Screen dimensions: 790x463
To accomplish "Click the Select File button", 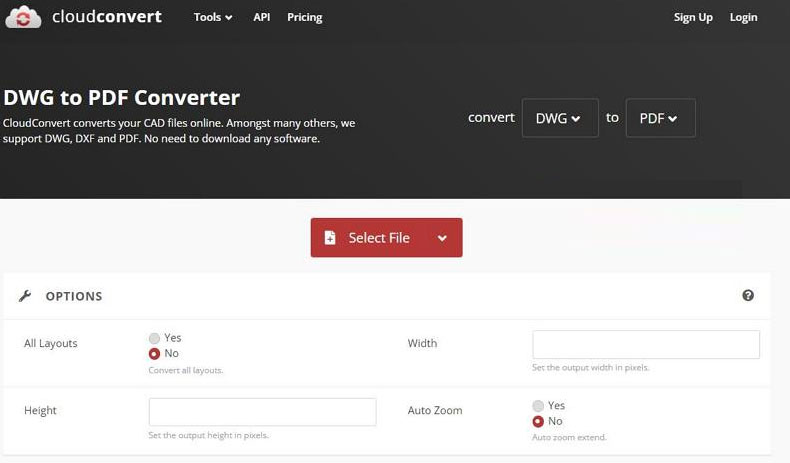I will click(386, 237).
